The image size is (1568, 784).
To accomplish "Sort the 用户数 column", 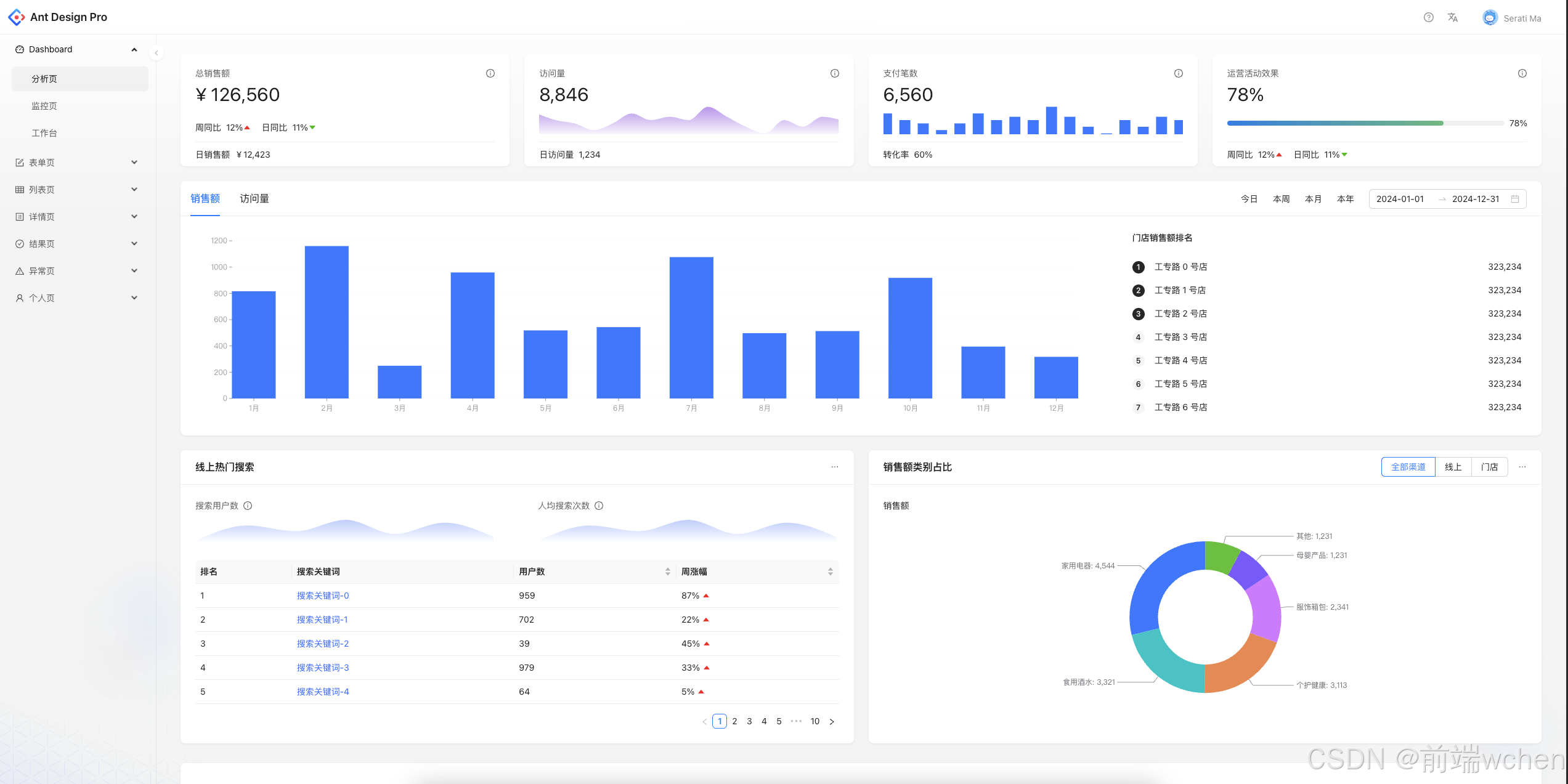I will click(667, 572).
